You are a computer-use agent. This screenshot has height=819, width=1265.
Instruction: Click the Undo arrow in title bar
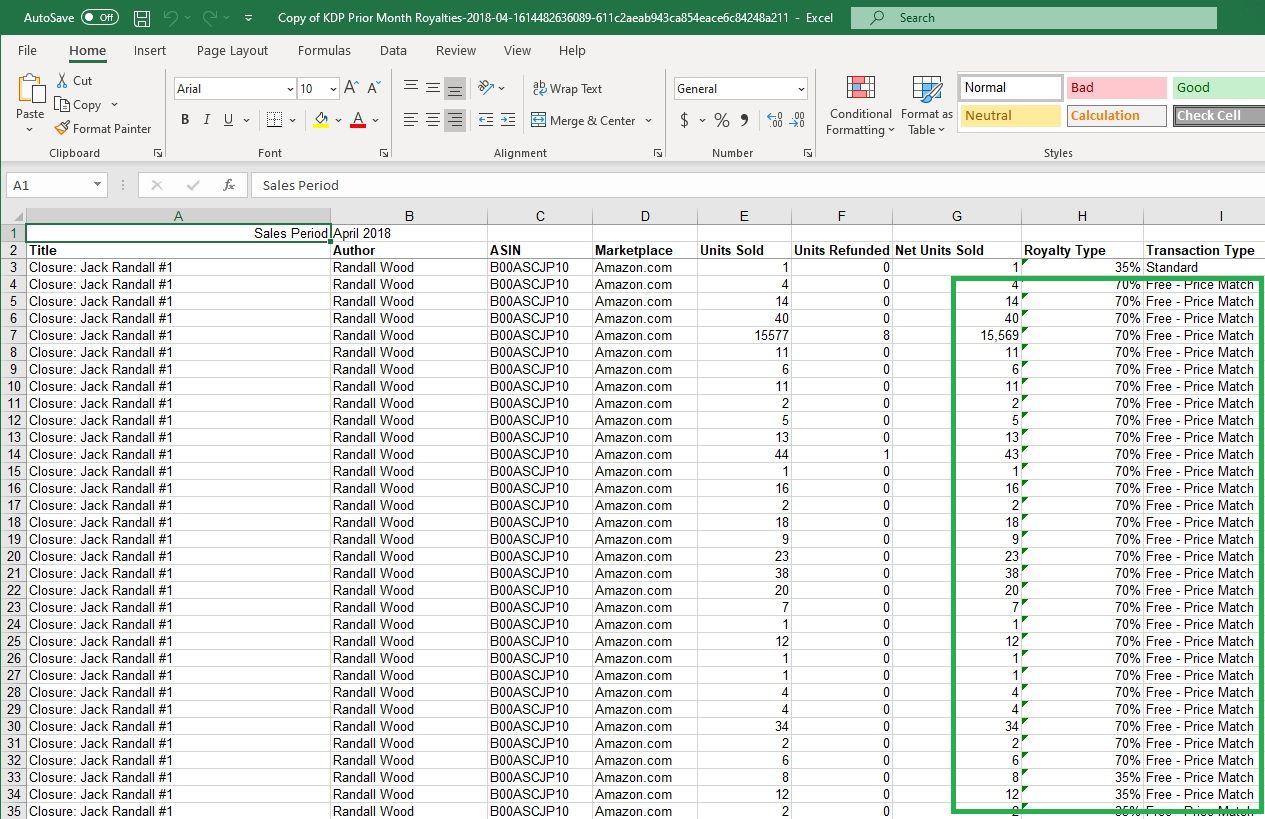click(170, 18)
